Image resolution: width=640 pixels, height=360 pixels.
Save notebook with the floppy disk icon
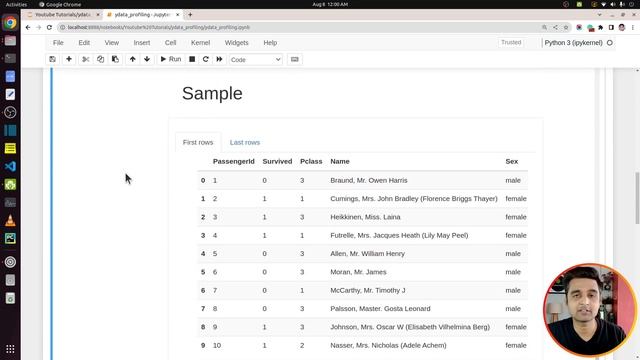pyautogui.click(x=53, y=59)
